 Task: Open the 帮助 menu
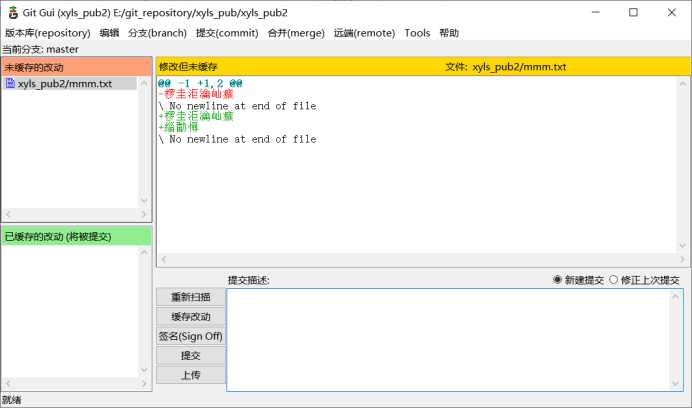tap(449, 33)
